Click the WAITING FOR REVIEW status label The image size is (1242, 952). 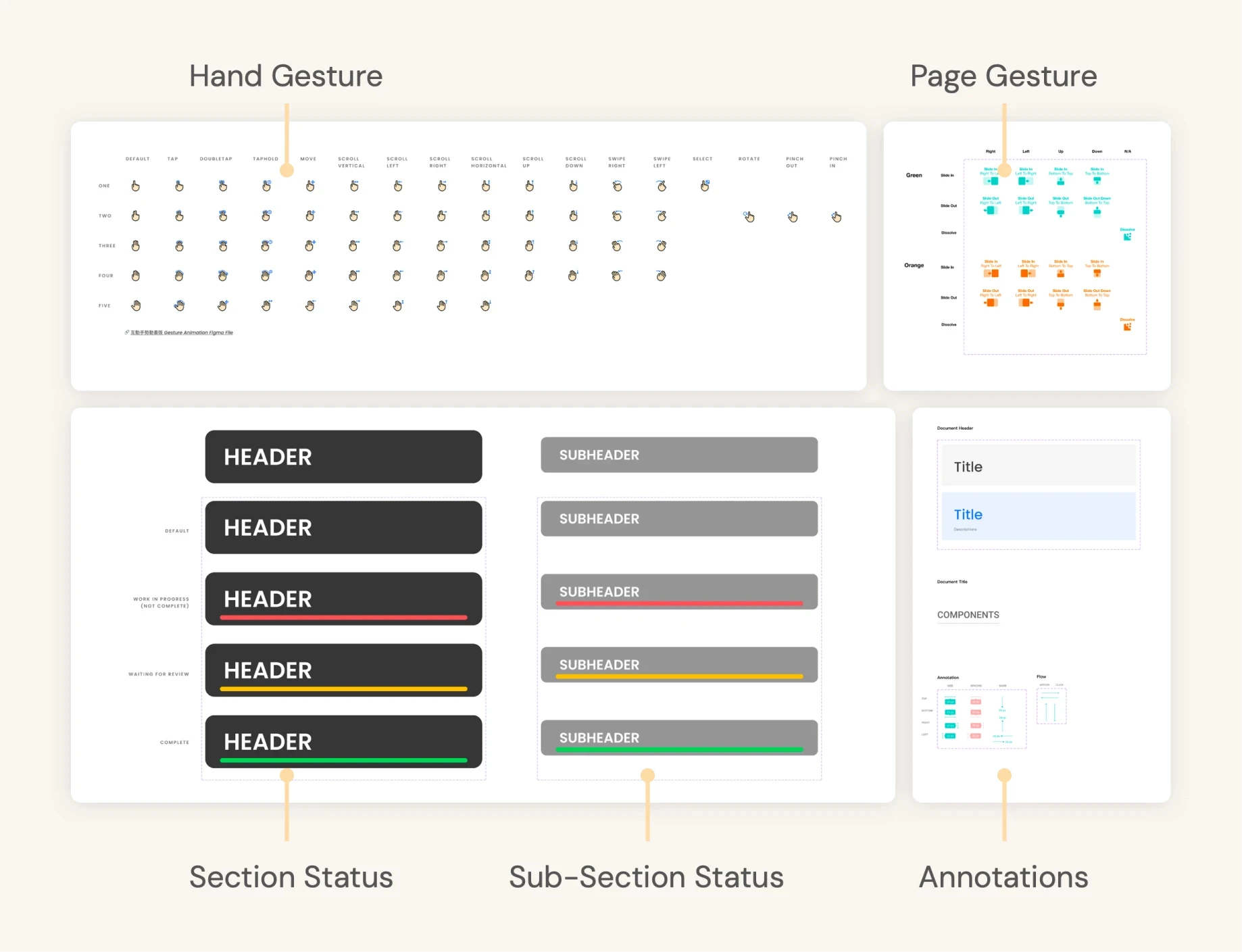[159, 674]
